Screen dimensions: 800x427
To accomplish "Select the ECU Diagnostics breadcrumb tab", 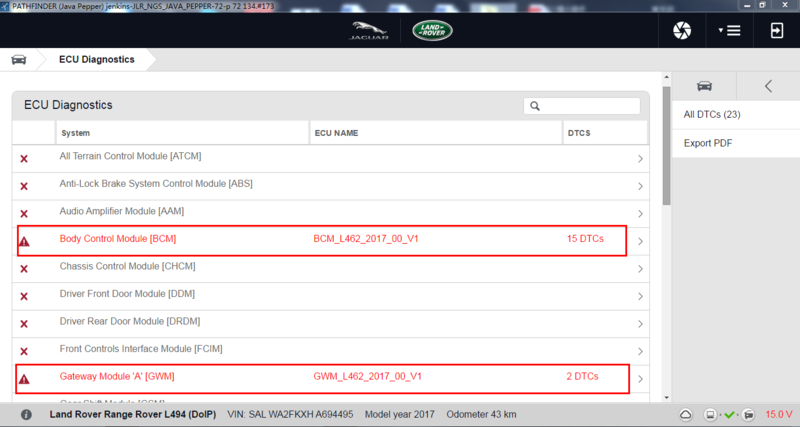I will [x=97, y=60].
